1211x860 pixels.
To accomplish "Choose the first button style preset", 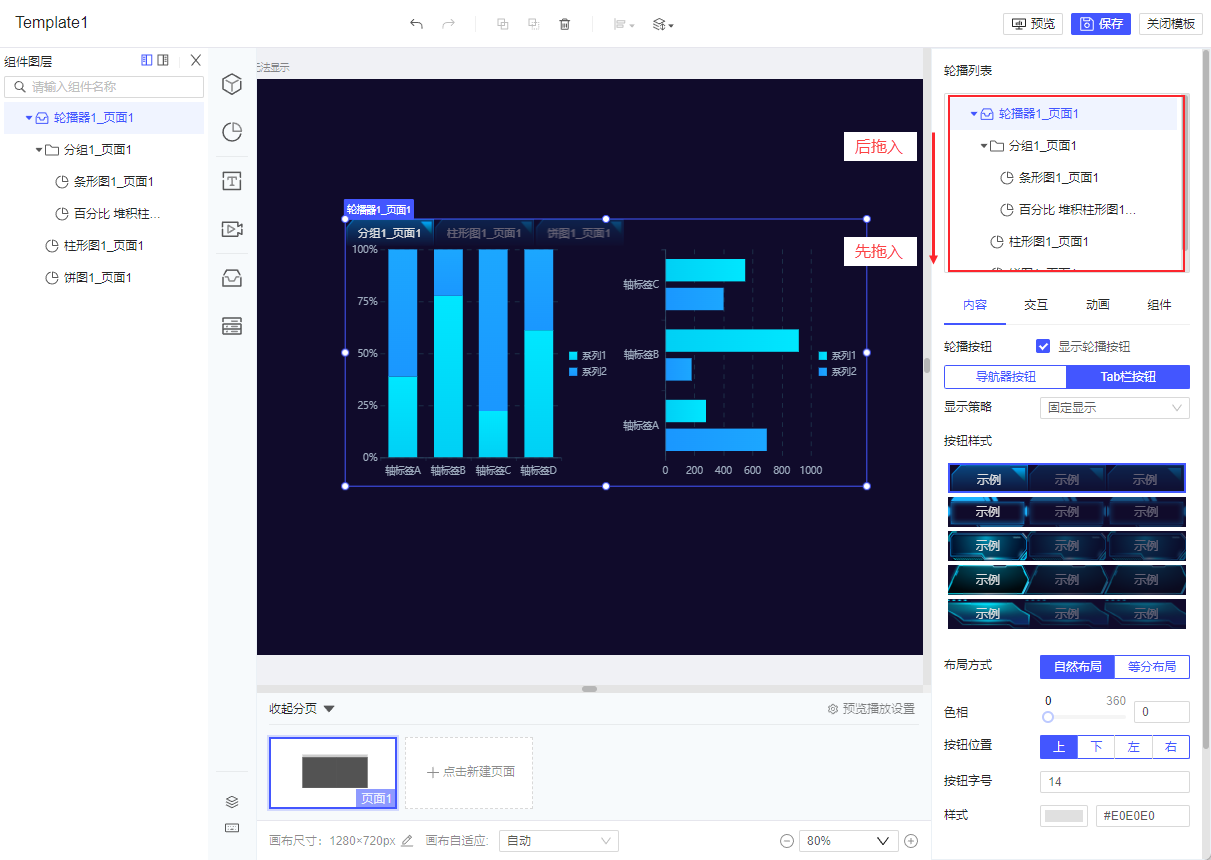I will [1067, 478].
